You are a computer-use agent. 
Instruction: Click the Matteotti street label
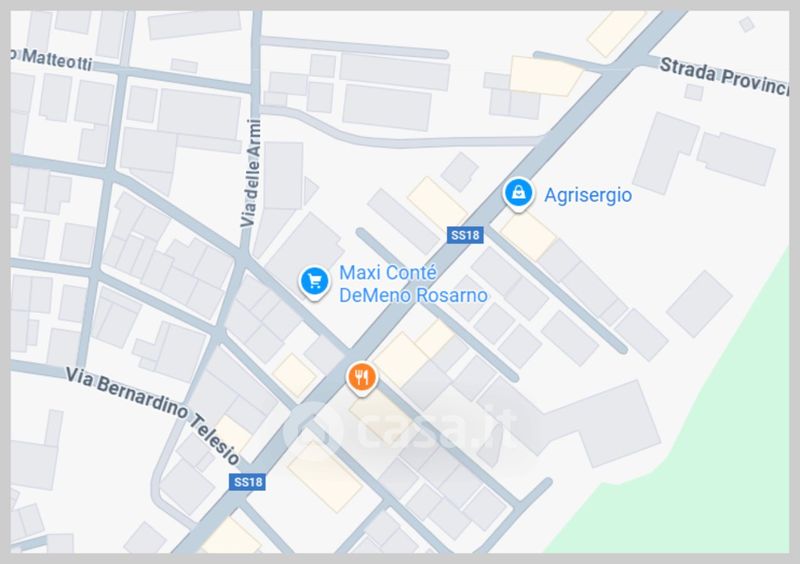(52, 59)
